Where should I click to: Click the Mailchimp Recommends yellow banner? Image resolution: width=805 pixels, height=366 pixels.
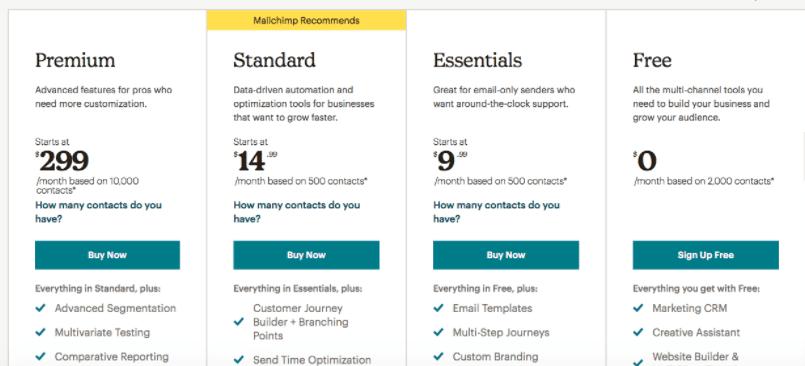pos(306,21)
